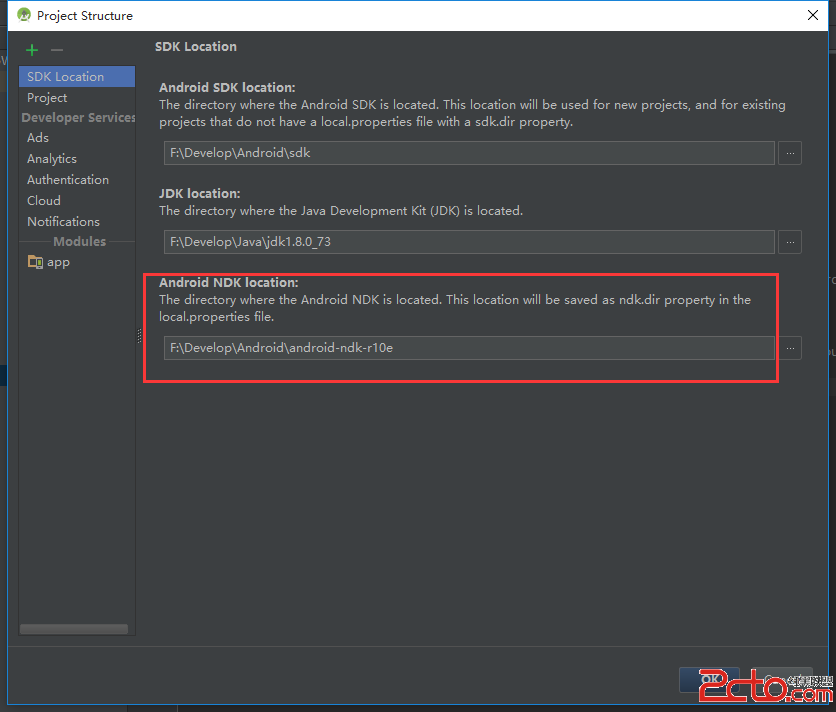Click the JDK location path field

coord(469,242)
